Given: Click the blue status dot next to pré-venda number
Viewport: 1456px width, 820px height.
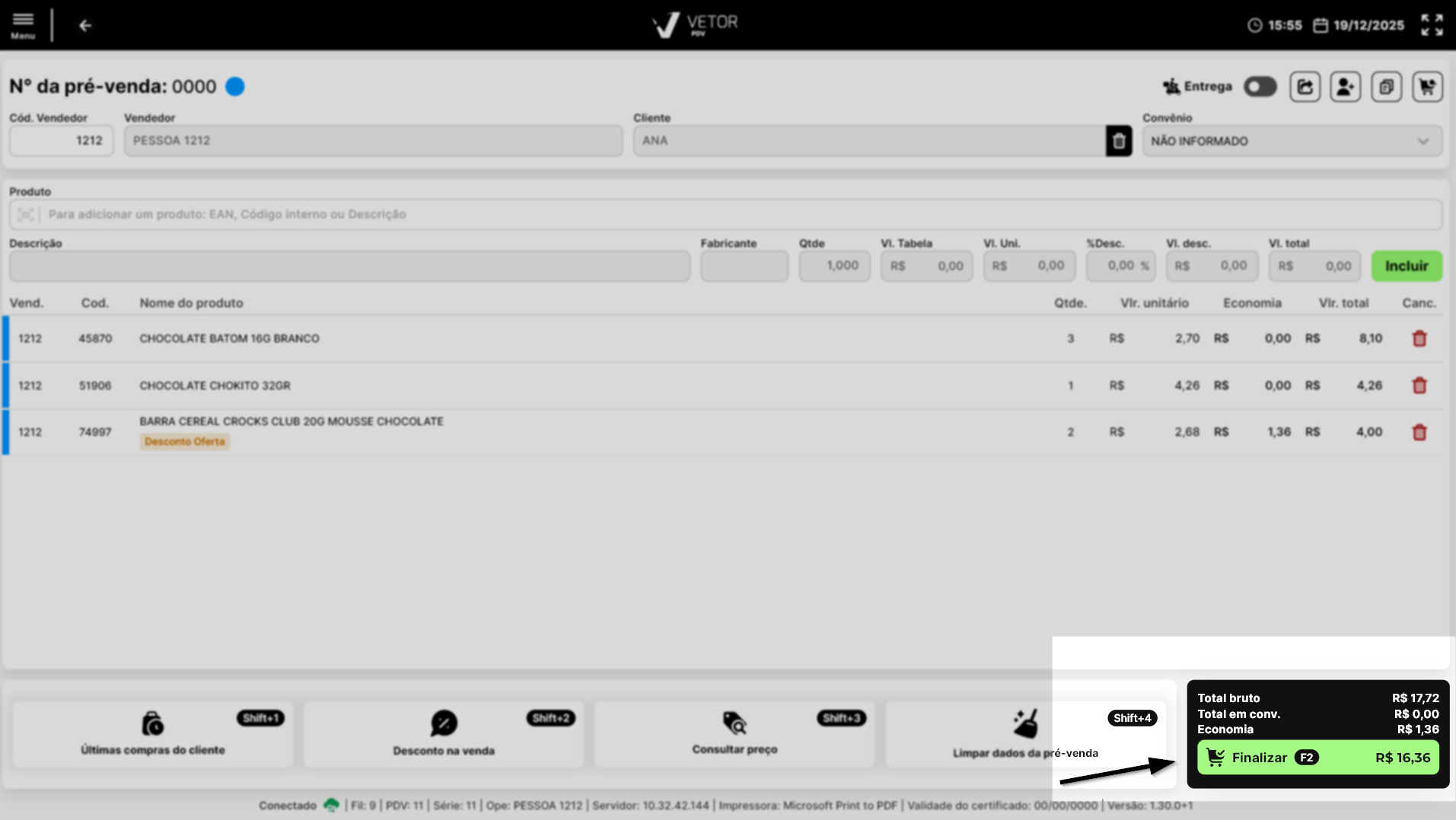Looking at the screenshot, I should (235, 87).
